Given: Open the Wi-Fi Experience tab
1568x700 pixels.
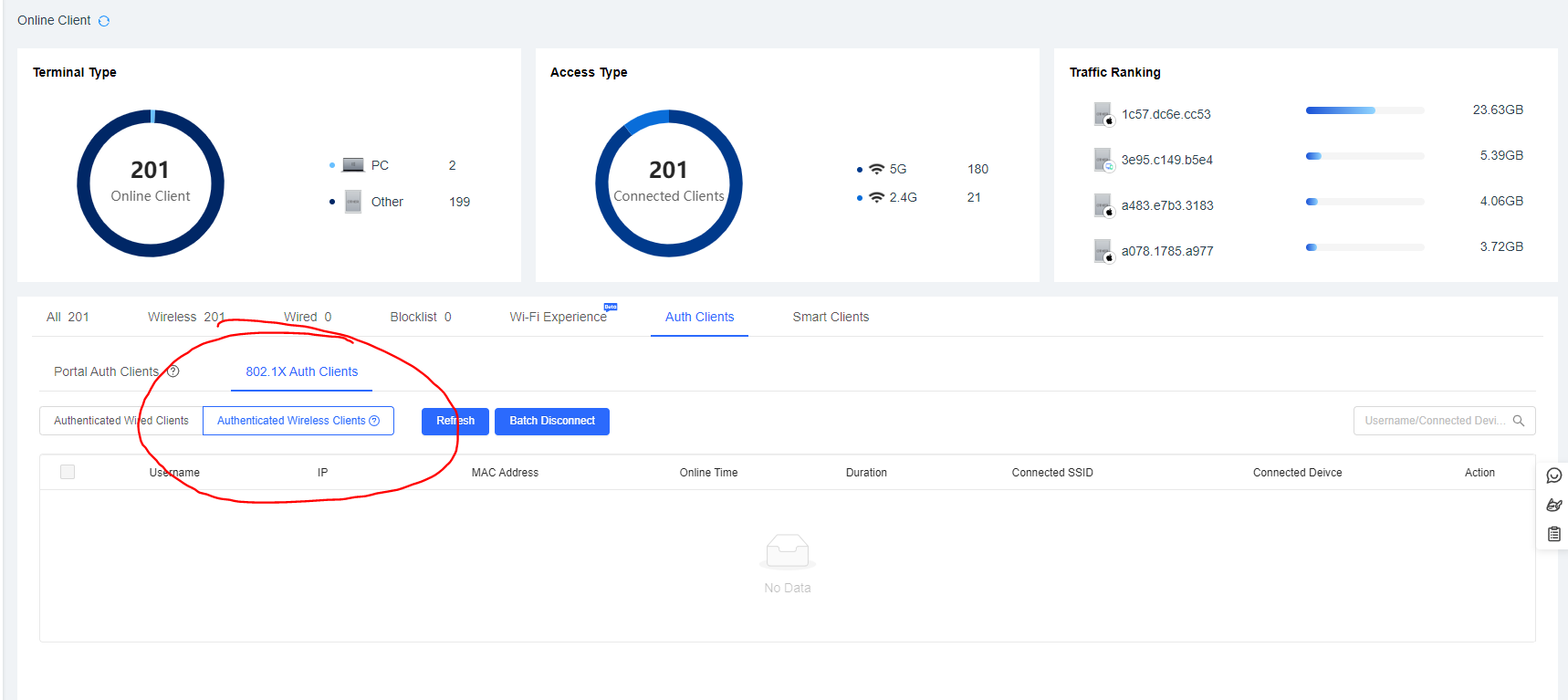Looking at the screenshot, I should coord(558,317).
